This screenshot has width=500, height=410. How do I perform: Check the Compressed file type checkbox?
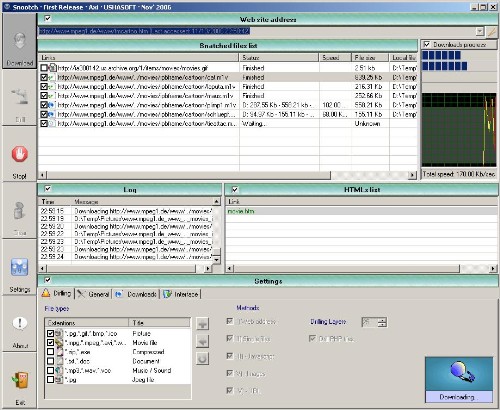click(x=50, y=352)
